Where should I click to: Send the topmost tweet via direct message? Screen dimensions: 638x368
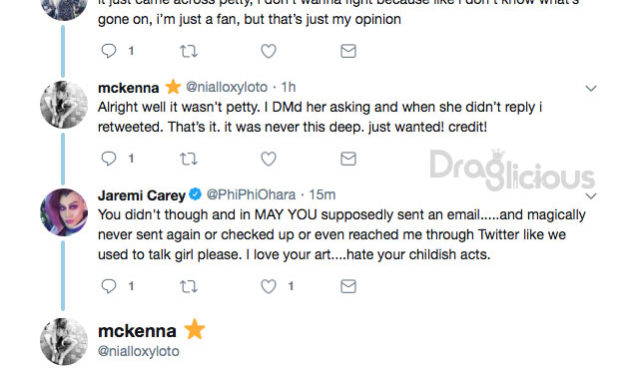coord(348,51)
